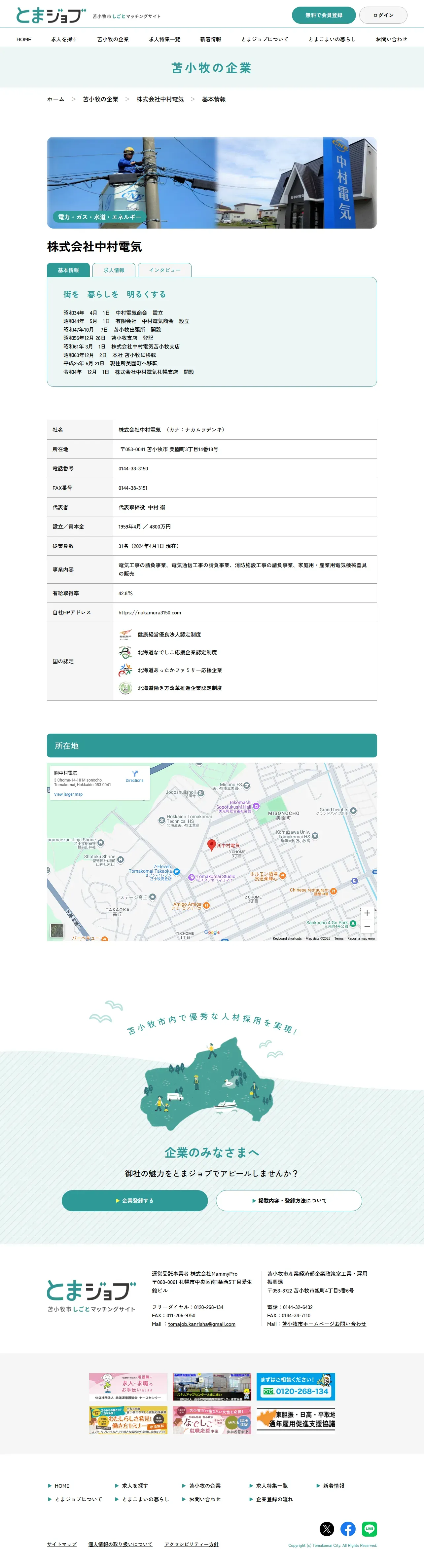Open the map Keyboard shortcuts button

287,939
